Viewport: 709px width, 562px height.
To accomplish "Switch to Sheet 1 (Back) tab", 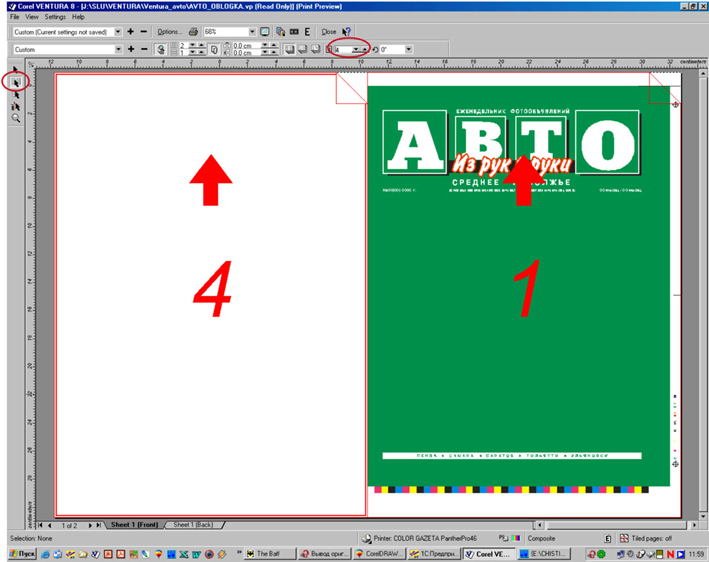I will click(193, 525).
